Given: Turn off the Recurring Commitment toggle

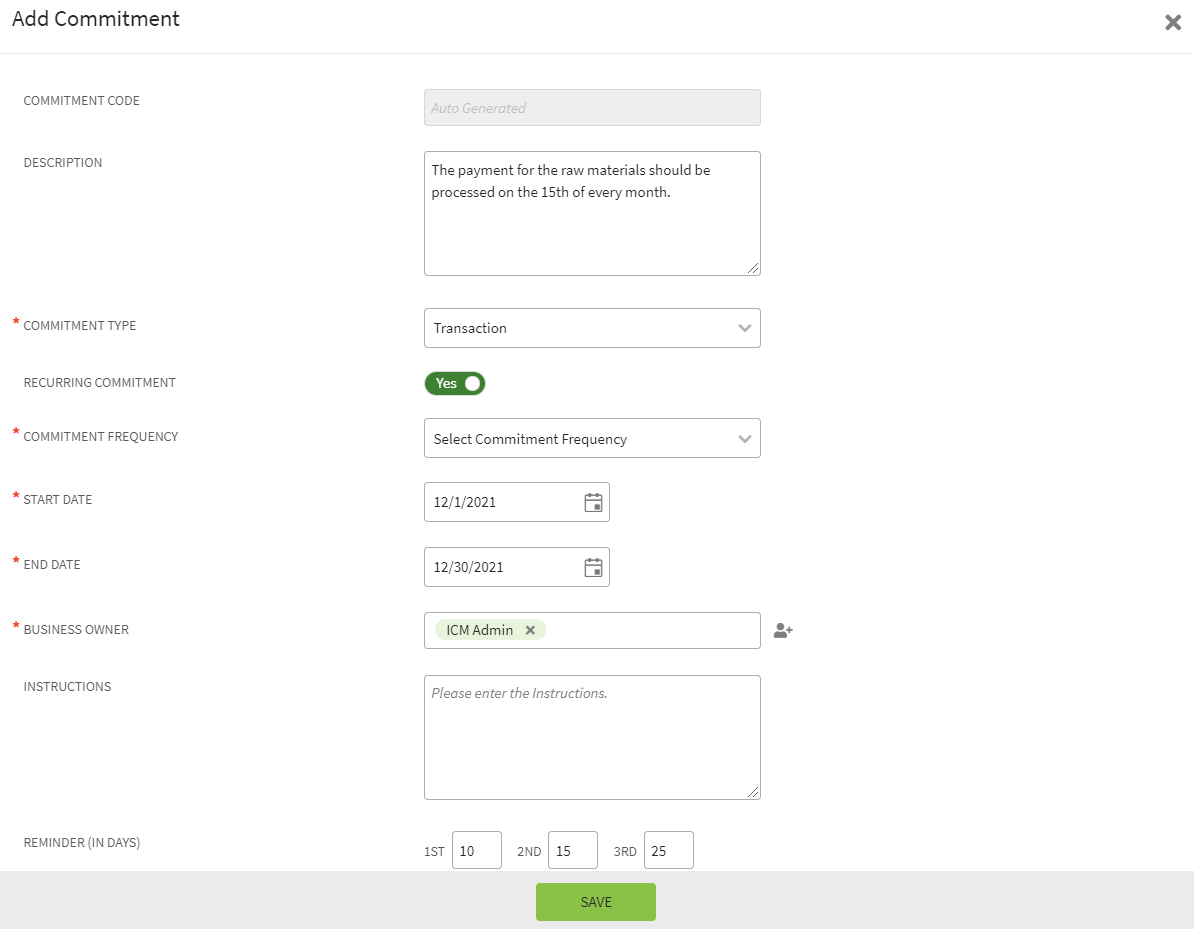Looking at the screenshot, I should (x=455, y=383).
